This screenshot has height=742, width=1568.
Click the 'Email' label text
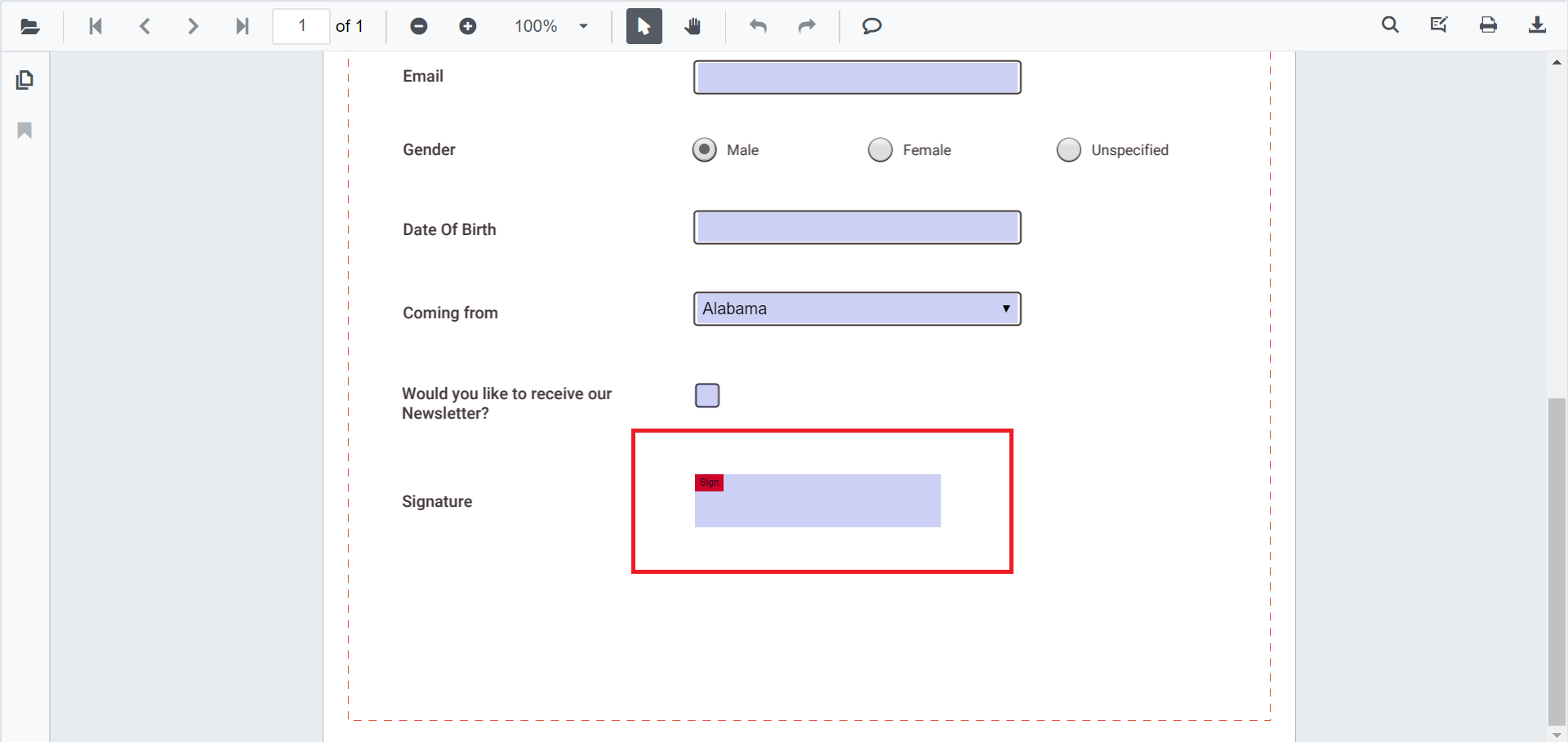click(423, 76)
